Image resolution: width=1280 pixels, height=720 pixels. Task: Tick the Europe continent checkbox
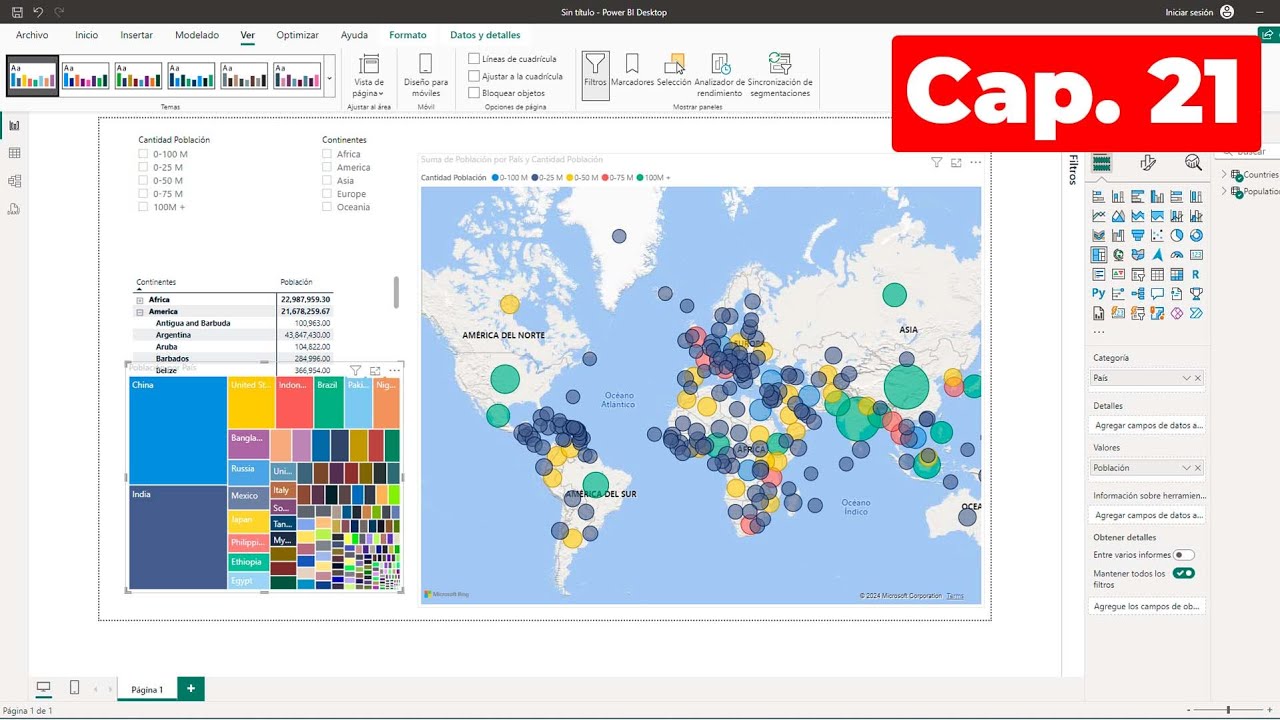pyautogui.click(x=327, y=194)
